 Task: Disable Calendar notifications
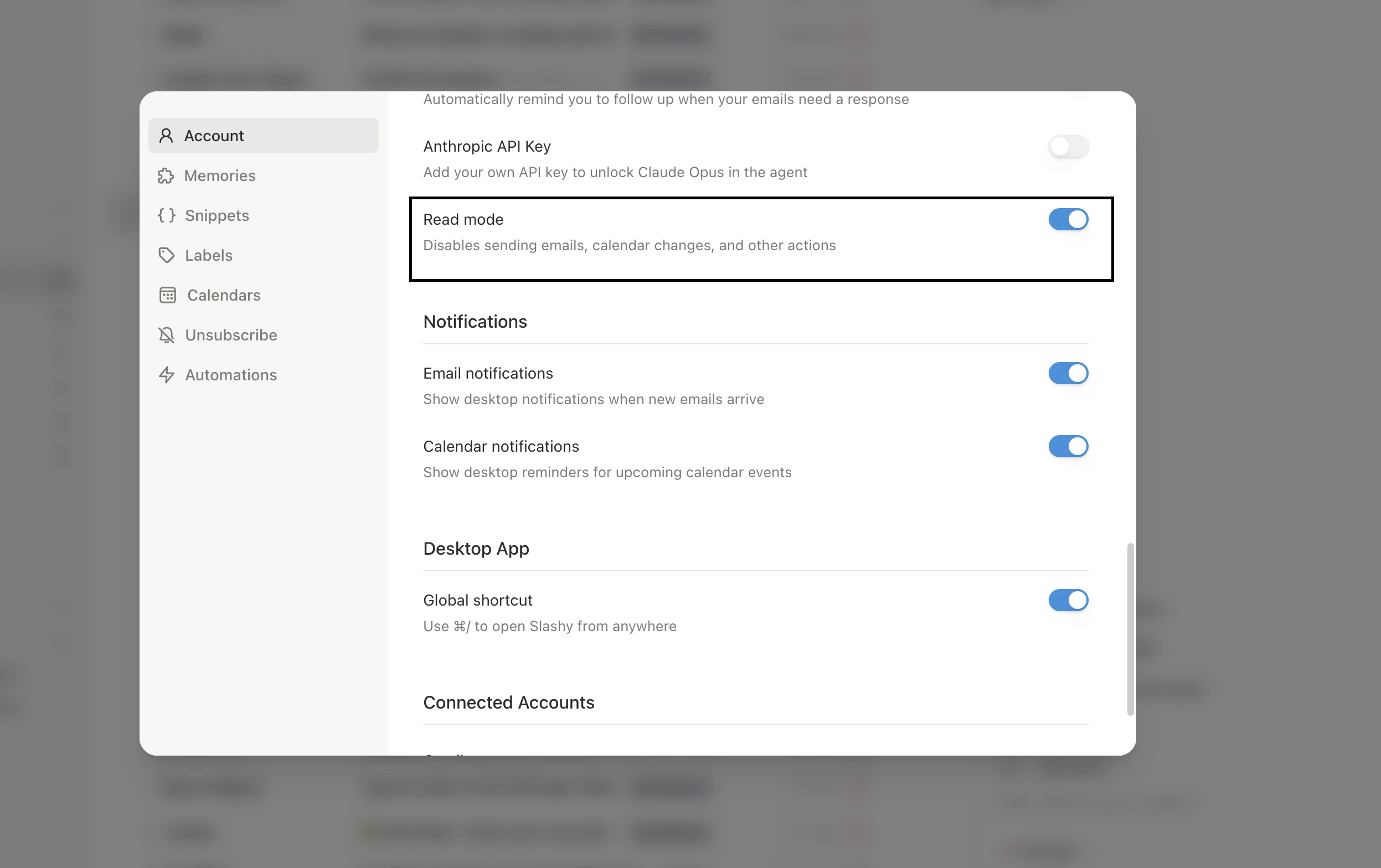coord(1068,446)
